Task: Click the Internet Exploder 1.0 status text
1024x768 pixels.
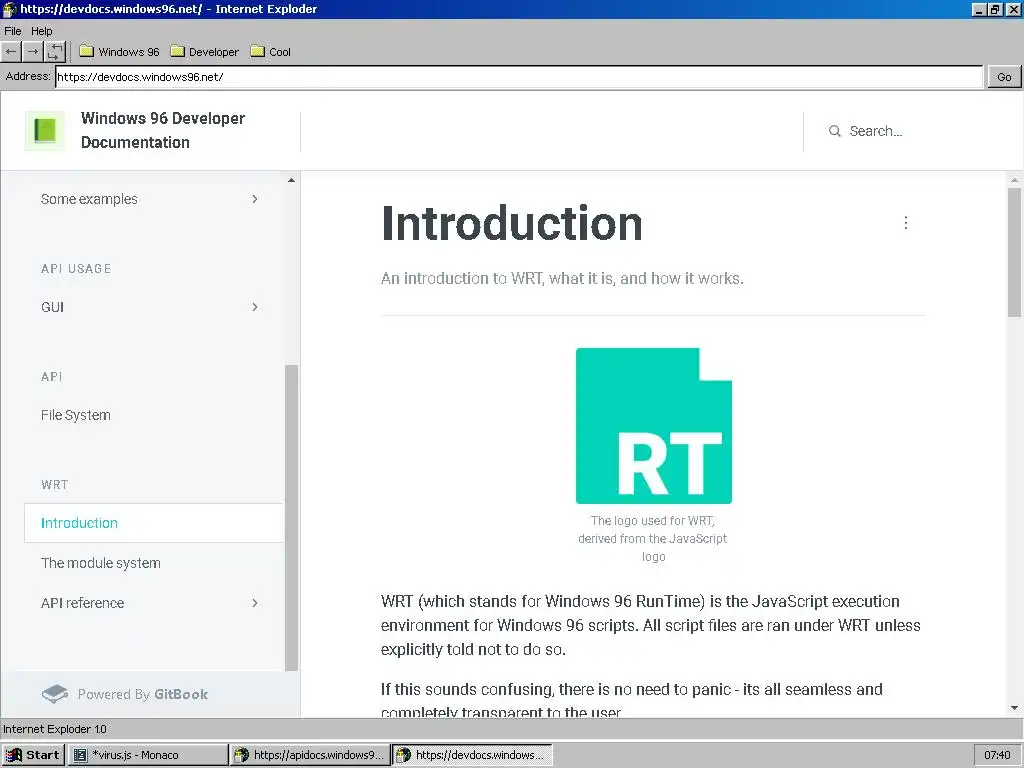Action: point(55,729)
